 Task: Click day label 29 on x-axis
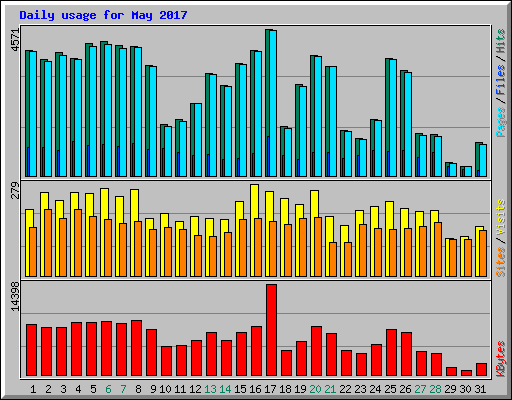(450, 389)
